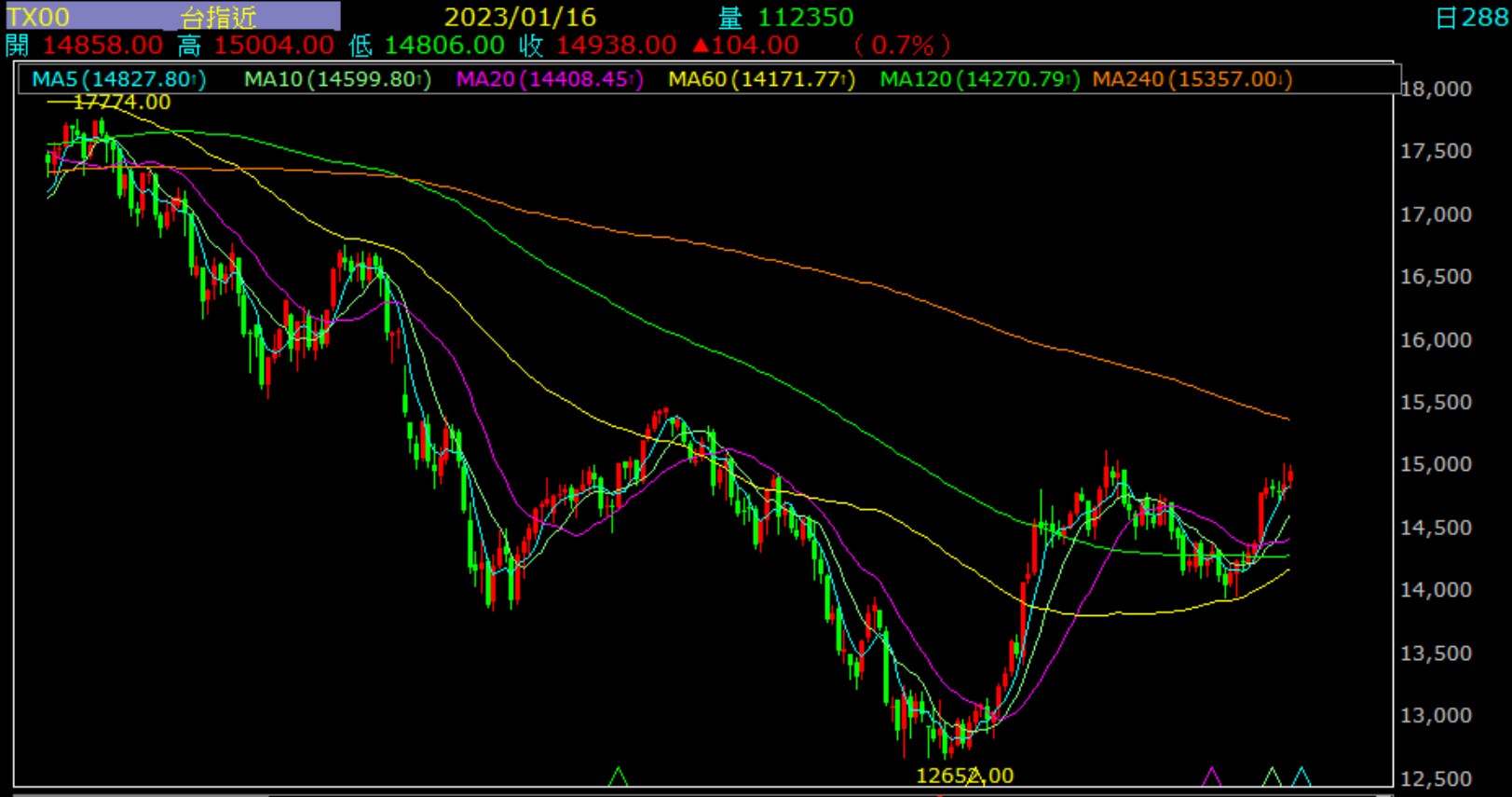The height and width of the screenshot is (797, 1512).
Task: Click the 13,500 price axis label
Action: pos(1436,653)
